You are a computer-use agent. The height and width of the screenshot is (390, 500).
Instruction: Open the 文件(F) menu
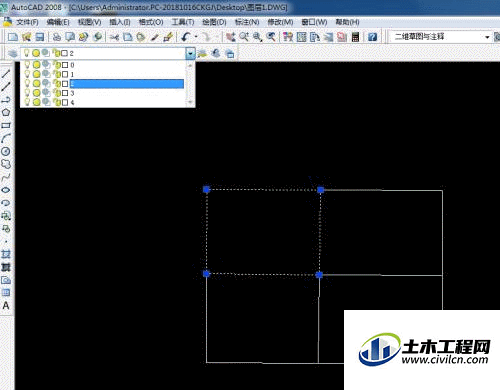(x=27, y=22)
